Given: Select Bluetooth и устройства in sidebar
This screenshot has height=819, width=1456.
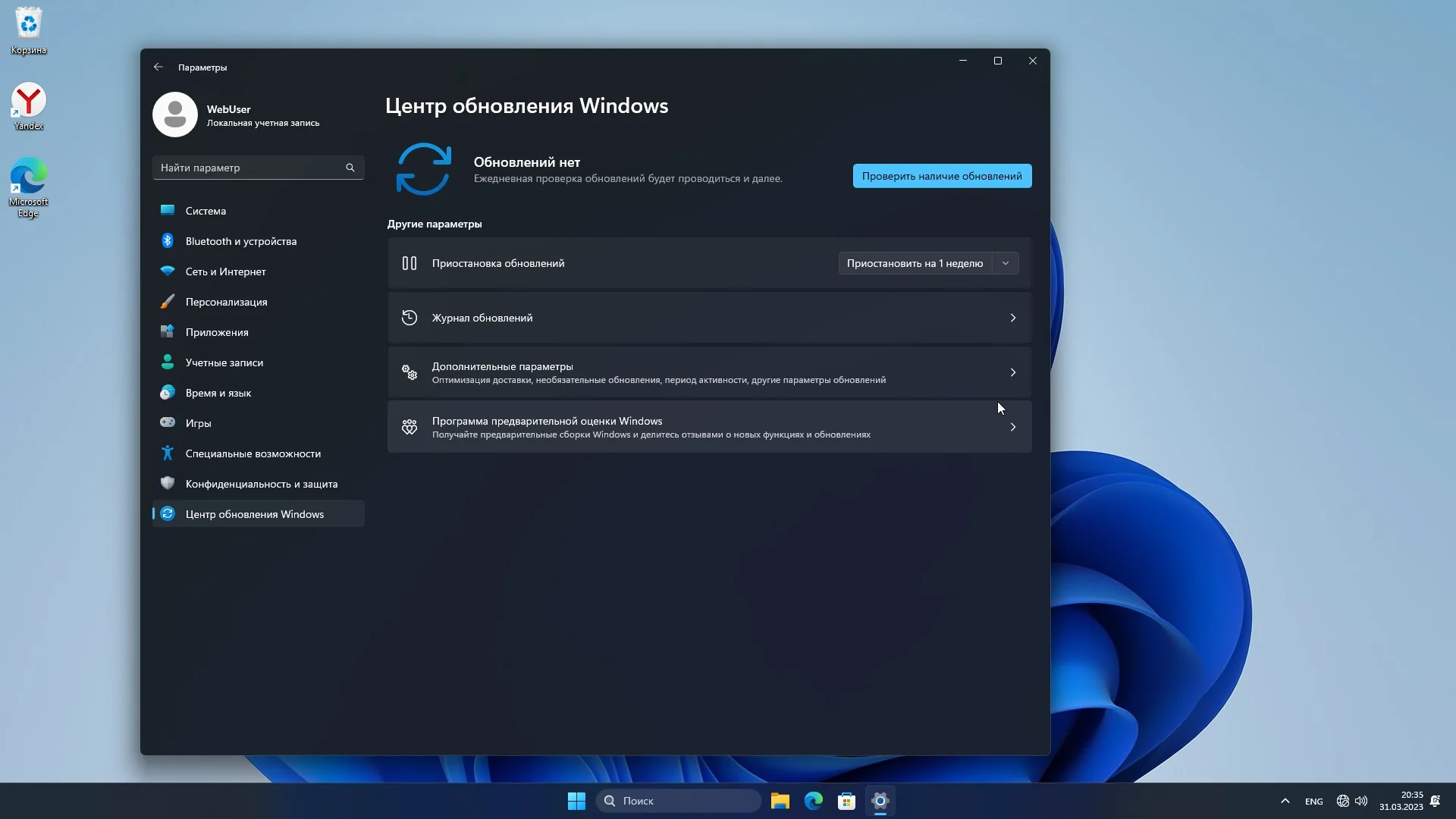Looking at the screenshot, I should click(241, 241).
